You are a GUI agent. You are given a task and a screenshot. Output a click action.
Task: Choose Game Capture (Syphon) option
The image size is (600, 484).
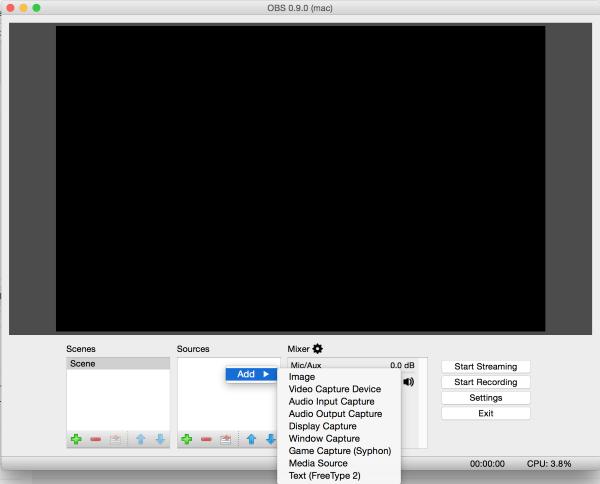pyautogui.click(x=339, y=451)
